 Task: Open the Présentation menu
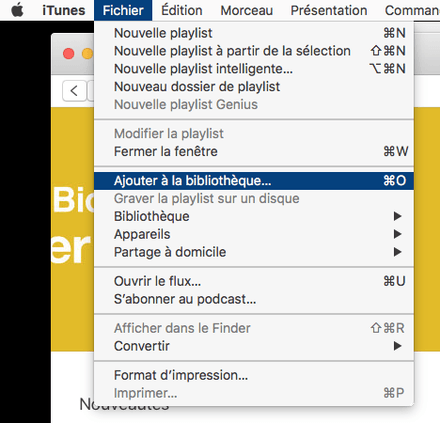click(x=329, y=10)
